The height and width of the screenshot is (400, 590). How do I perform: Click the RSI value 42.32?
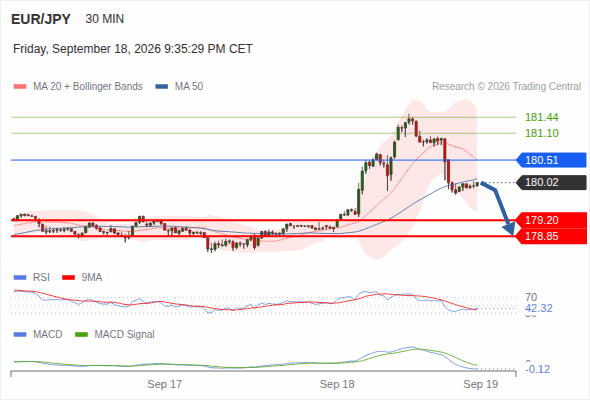pyautogui.click(x=539, y=309)
